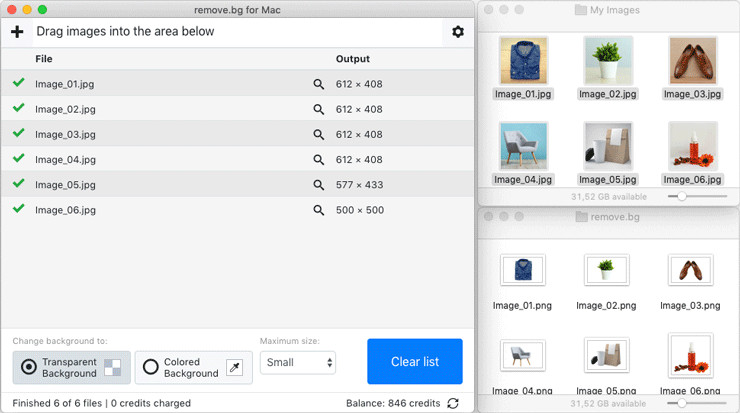Click the folder icon in remove.bg Finder title
Viewport: 740px width, 413px height.
pyautogui.click(x=581, y=217)
